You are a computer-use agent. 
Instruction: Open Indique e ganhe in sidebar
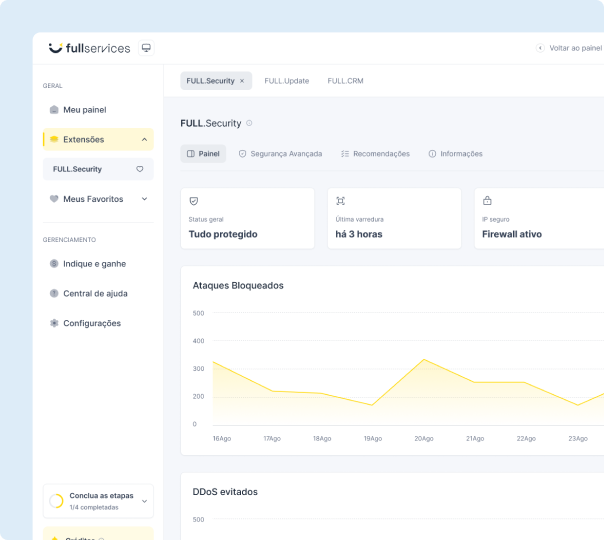point(94,264)
